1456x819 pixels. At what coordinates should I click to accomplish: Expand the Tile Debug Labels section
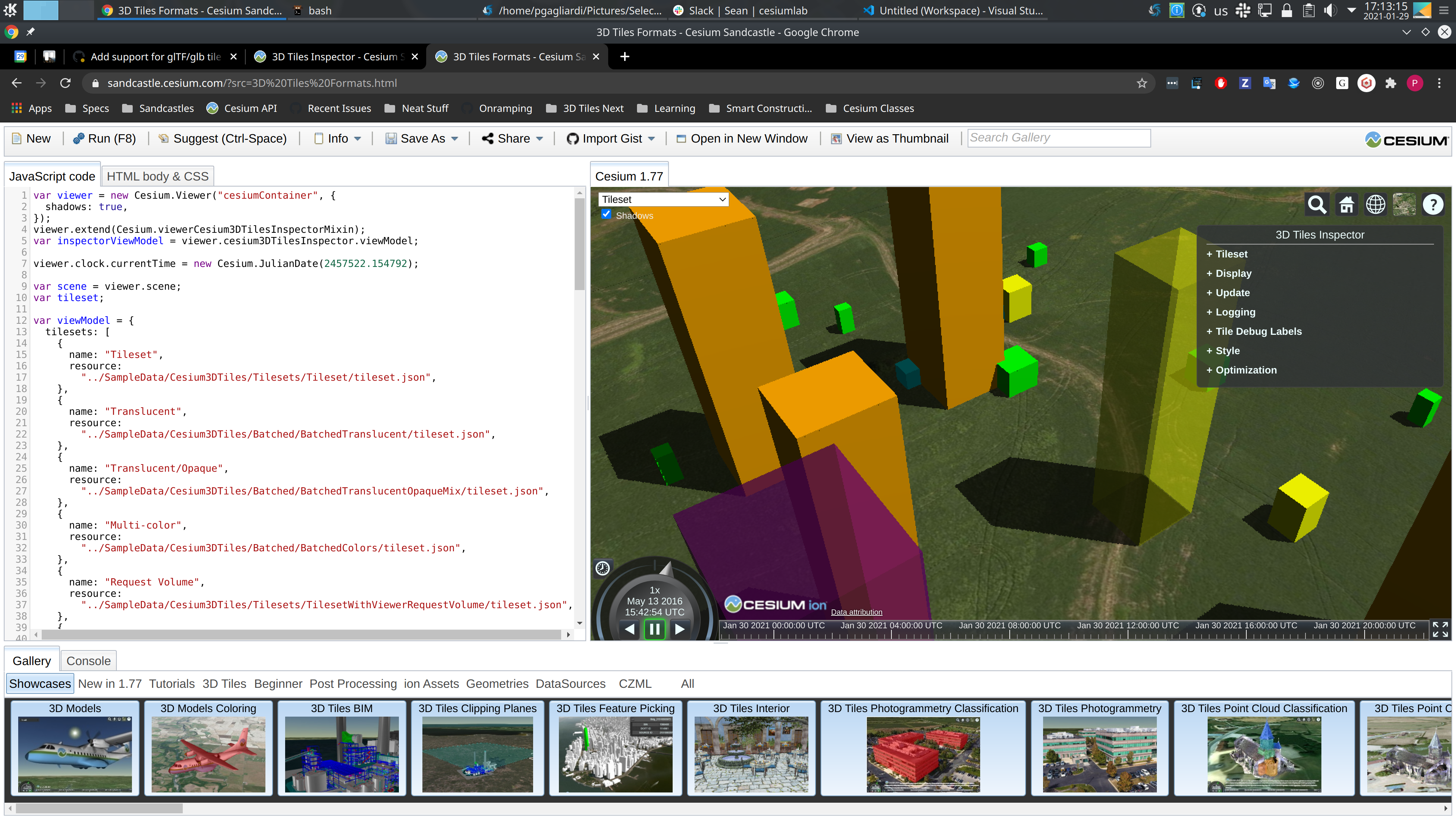click(1254, 331)
